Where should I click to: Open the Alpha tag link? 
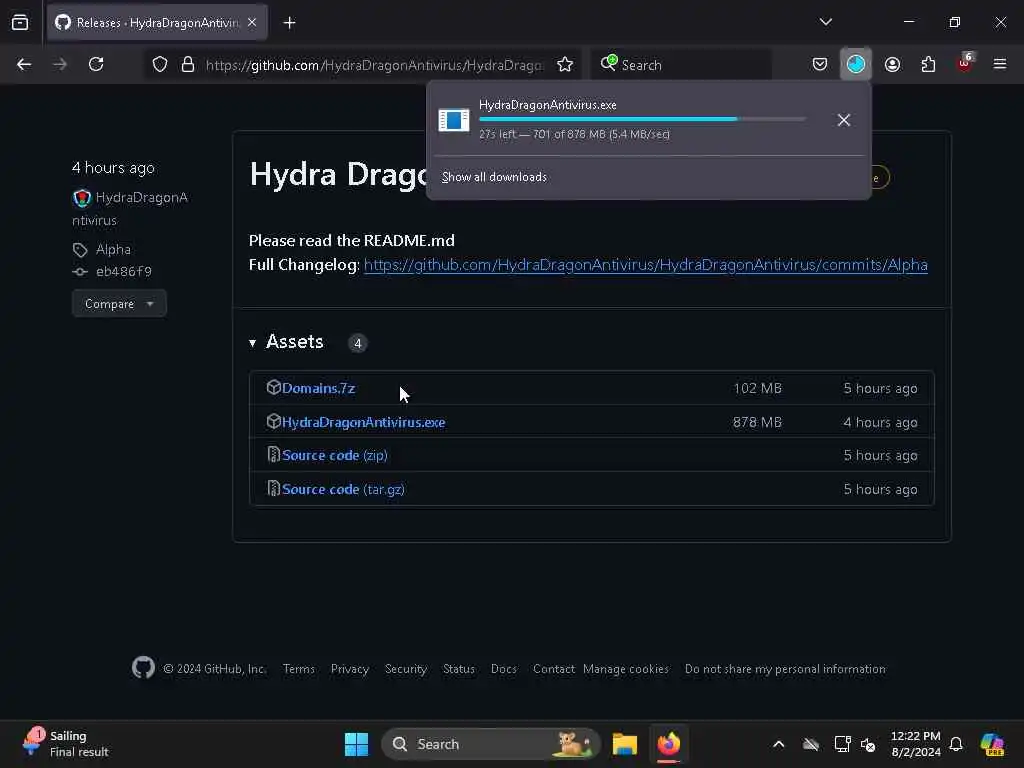[x=113, y=249]
